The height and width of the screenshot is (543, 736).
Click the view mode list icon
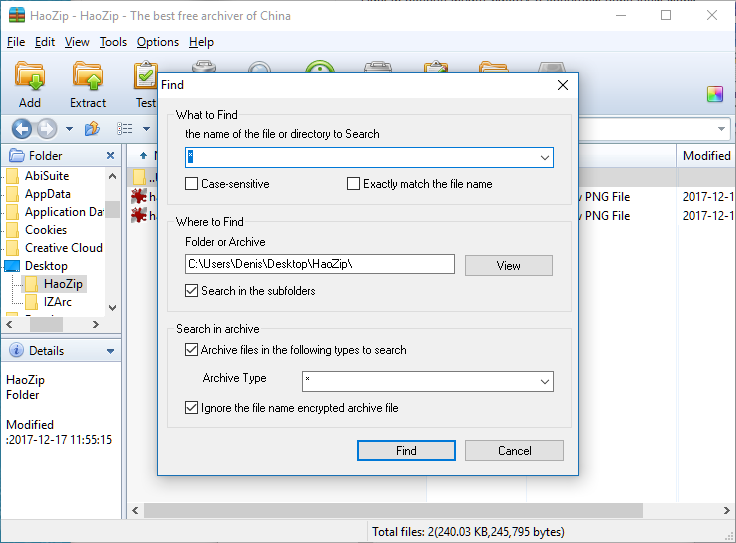(x=125, y=128)
